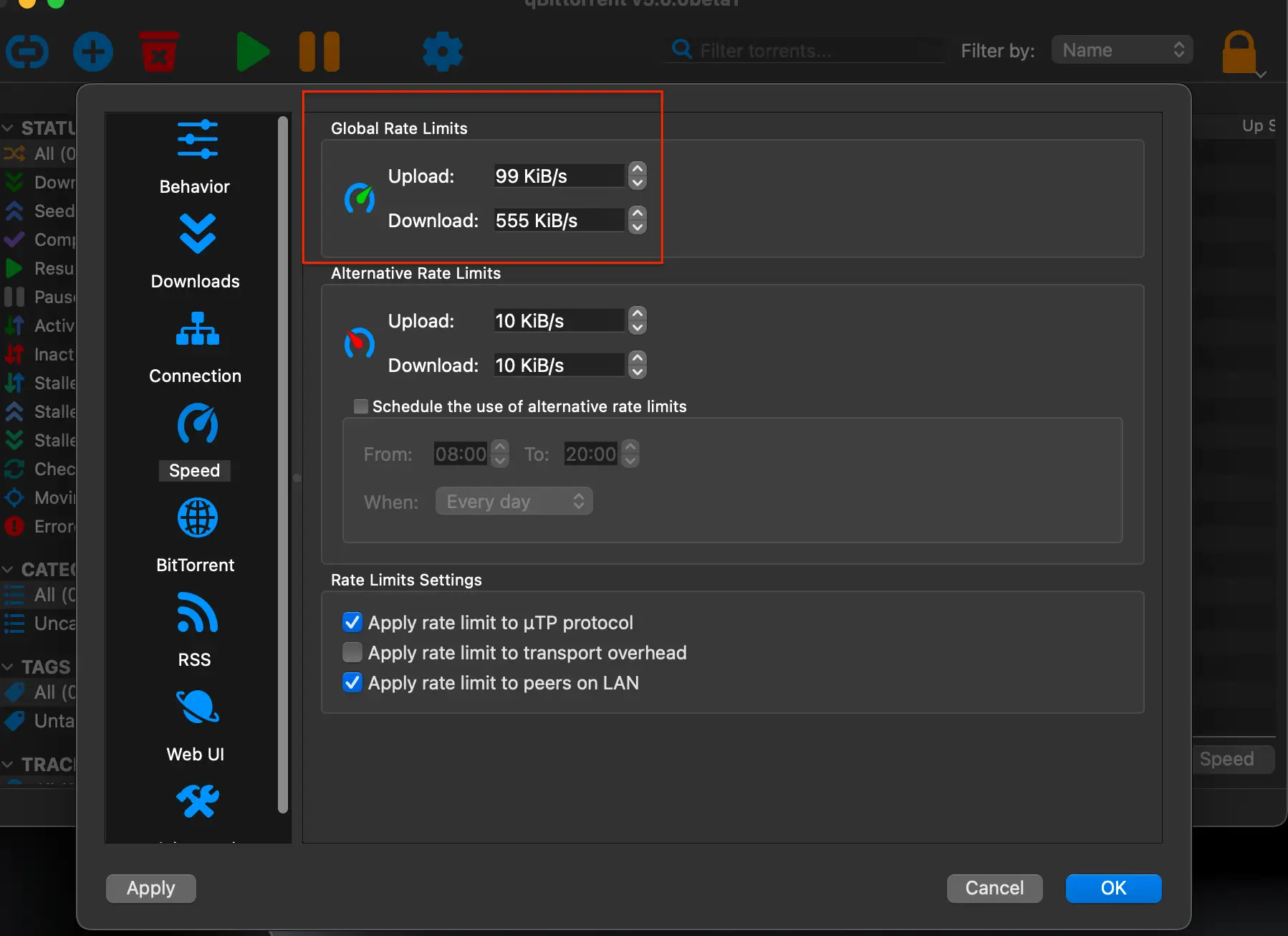Screen dimensions: 1288x936
Task: Open the Web UI settings page
Action: [196, 725]
